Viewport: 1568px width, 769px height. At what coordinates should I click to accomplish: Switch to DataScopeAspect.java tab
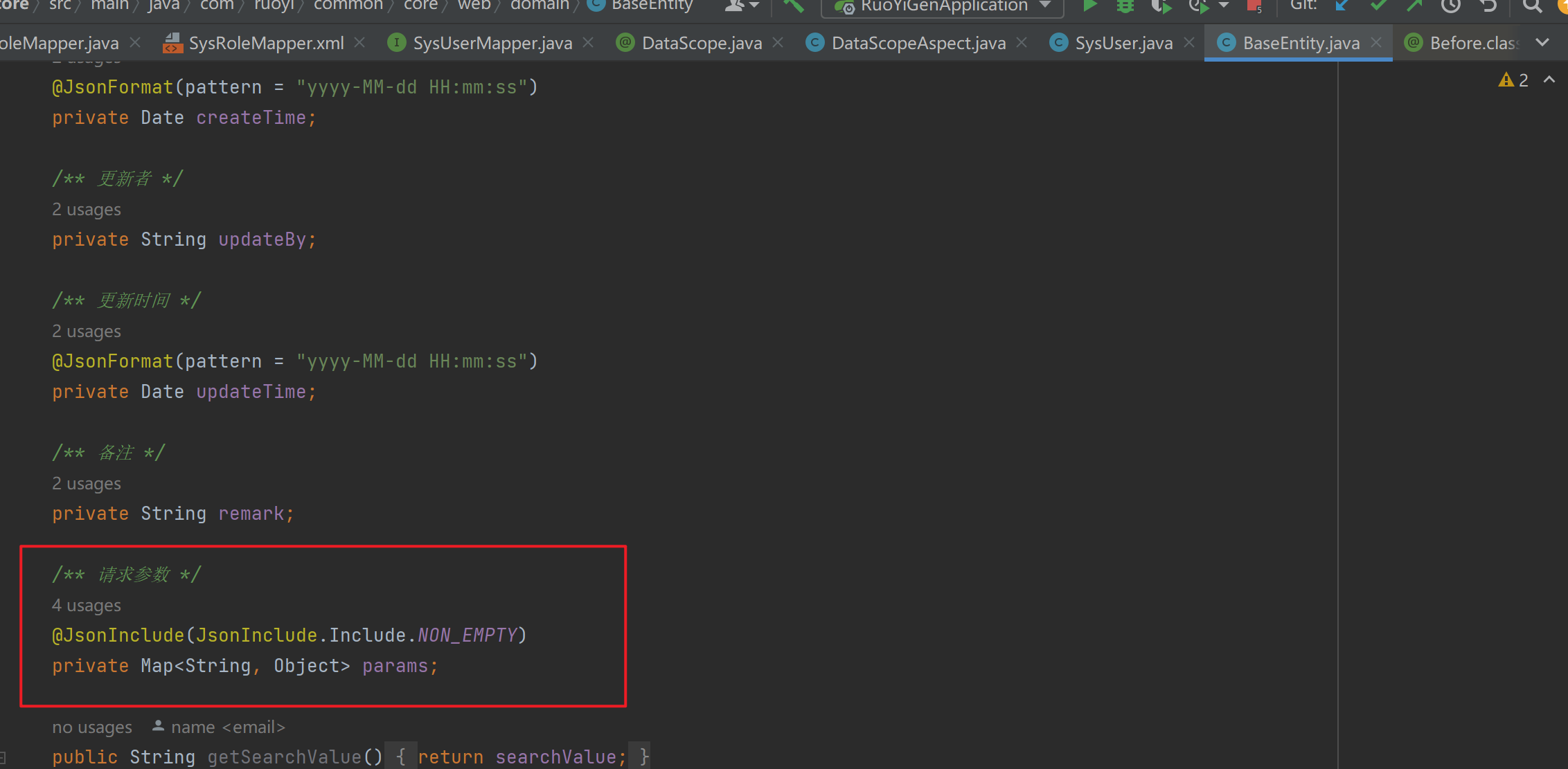(x=918, y=43)
